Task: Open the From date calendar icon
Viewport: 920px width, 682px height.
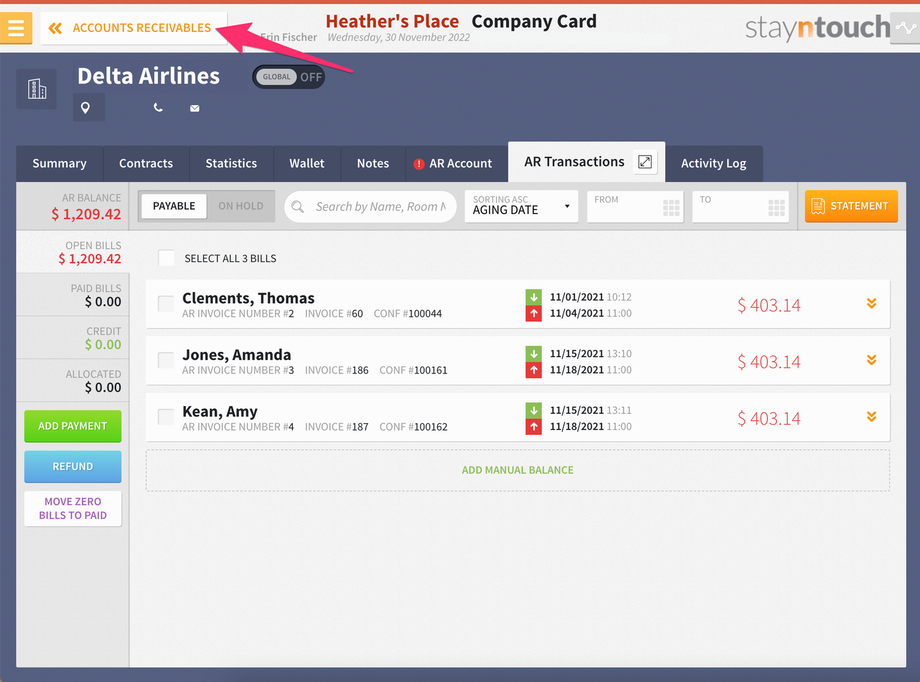Action: [671, 208]
